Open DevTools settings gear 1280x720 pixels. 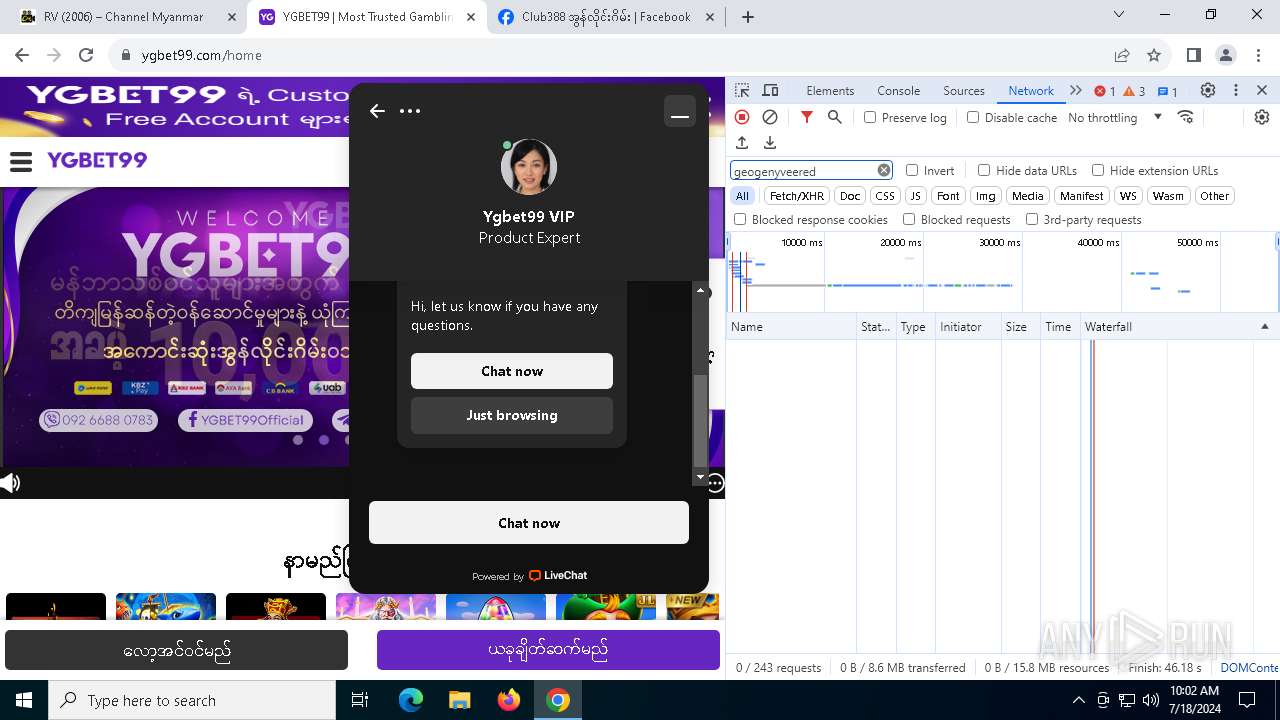(1208, 90)
